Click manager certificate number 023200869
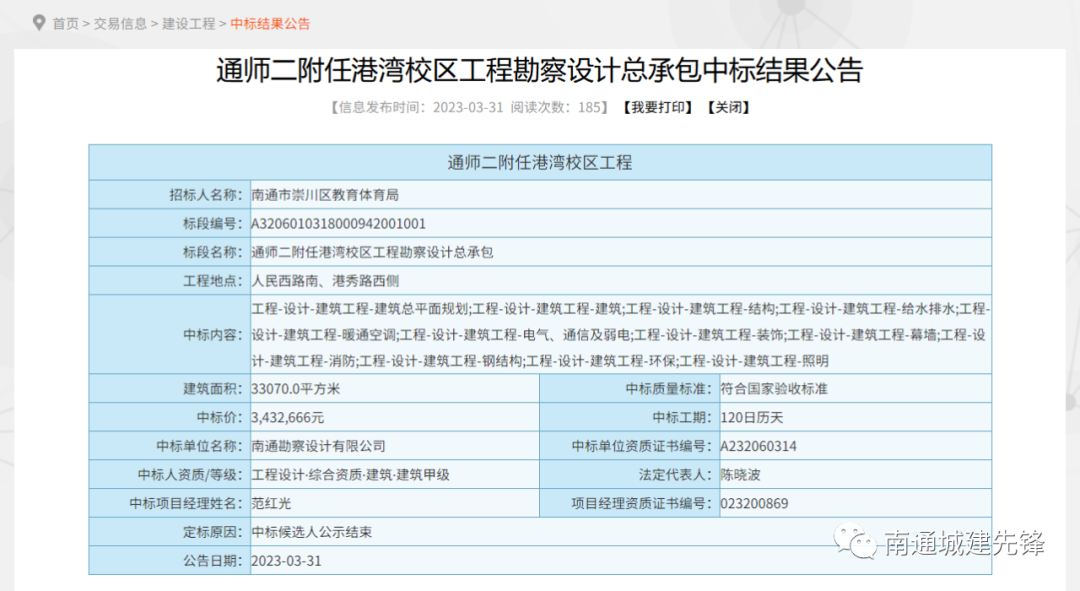 point(754,503)
